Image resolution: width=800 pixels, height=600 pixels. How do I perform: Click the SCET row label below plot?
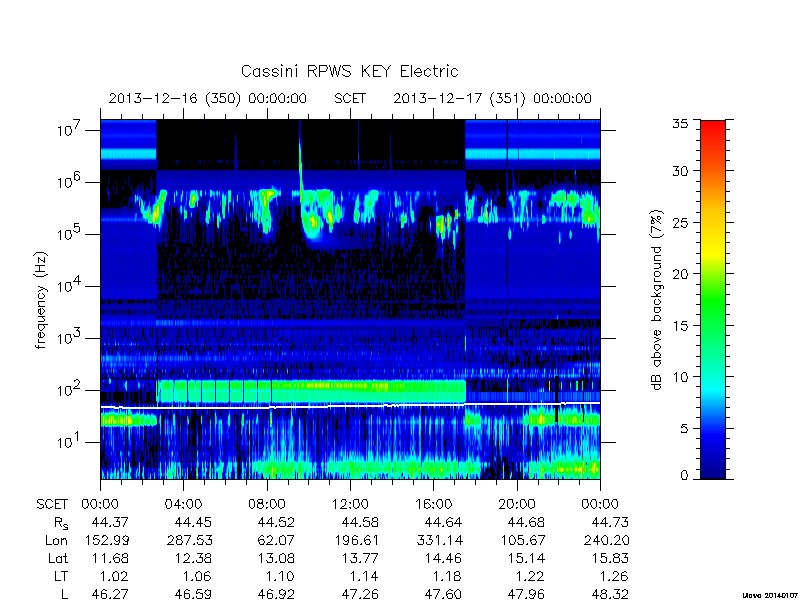pyautogui.click(x=52, y=504)
